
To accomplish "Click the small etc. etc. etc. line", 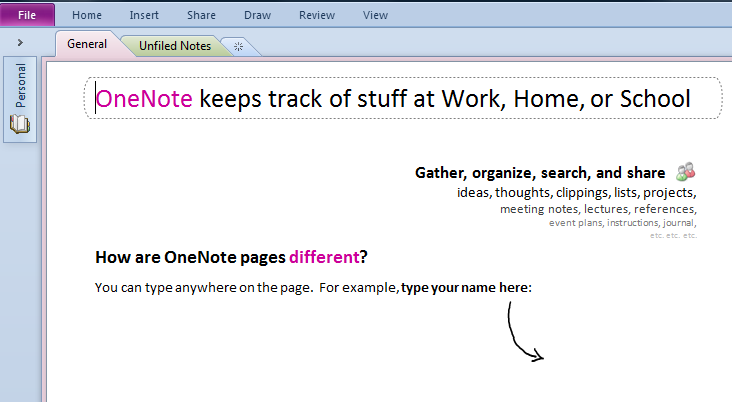I will tap(673, 235).
